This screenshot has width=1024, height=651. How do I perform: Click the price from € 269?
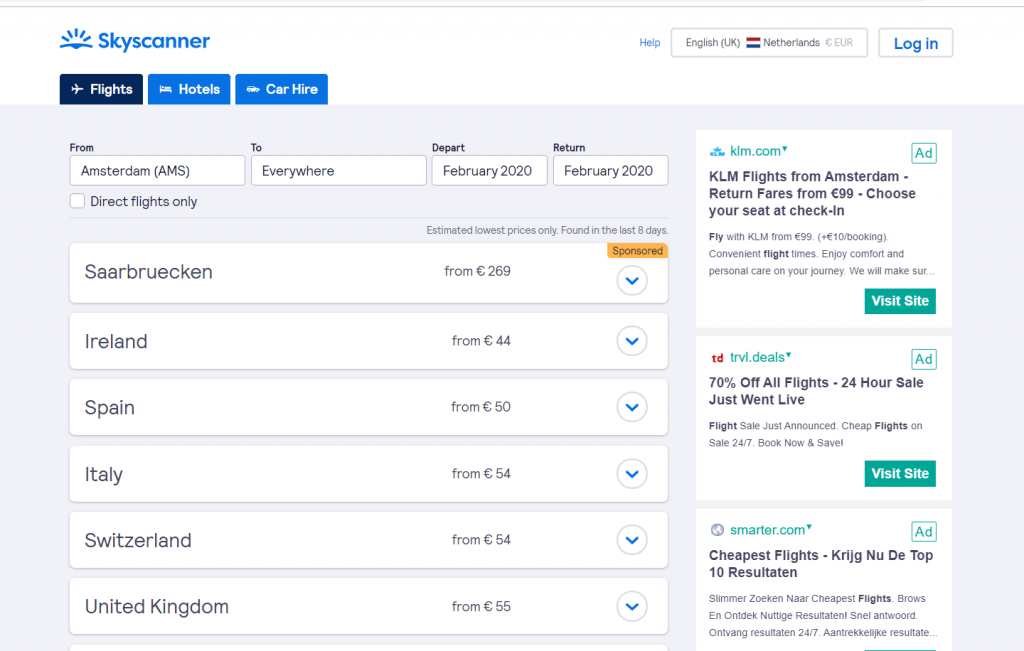click(x=477, y=271)
